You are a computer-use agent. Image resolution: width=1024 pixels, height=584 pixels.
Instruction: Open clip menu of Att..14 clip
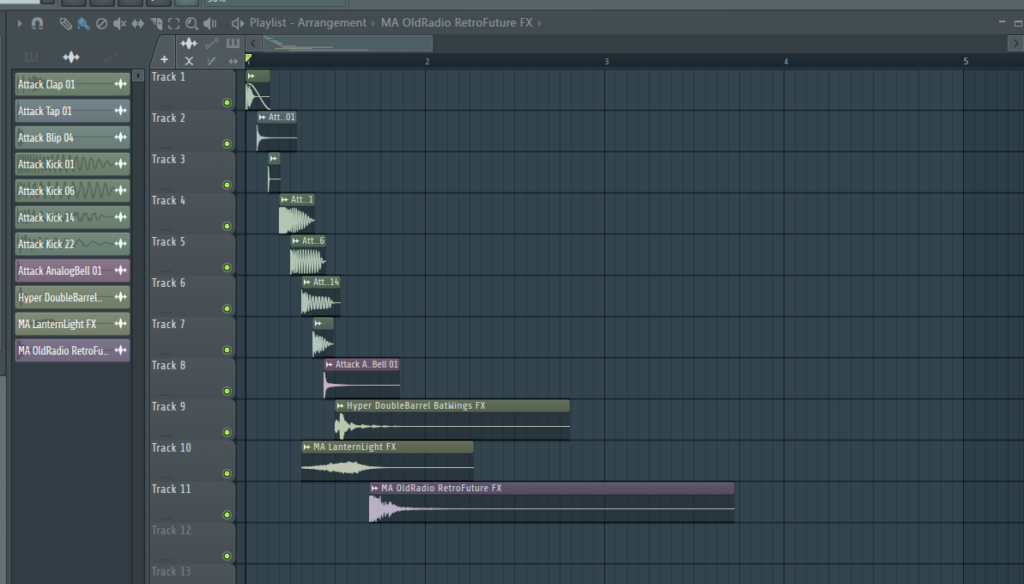pos(307,282)
